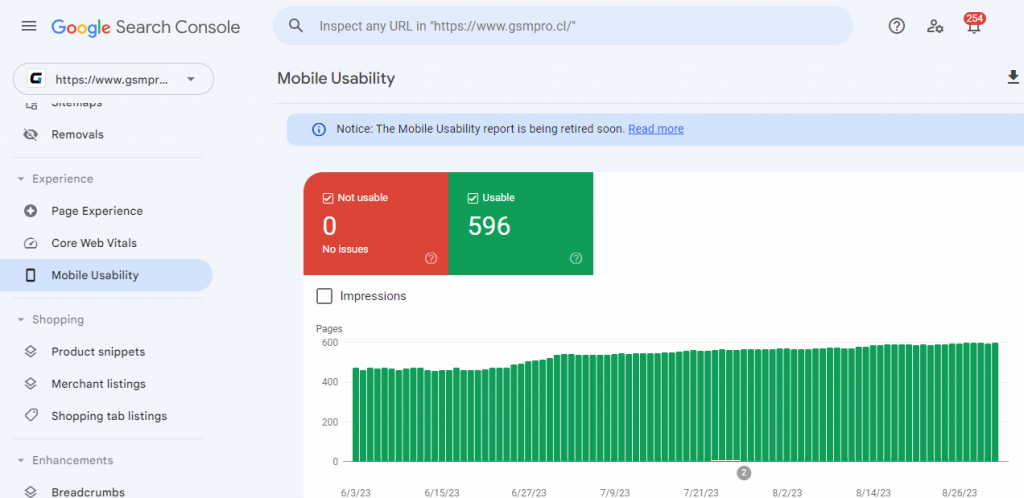Enable the Impressions checkbox

click(x=324, y=296)
